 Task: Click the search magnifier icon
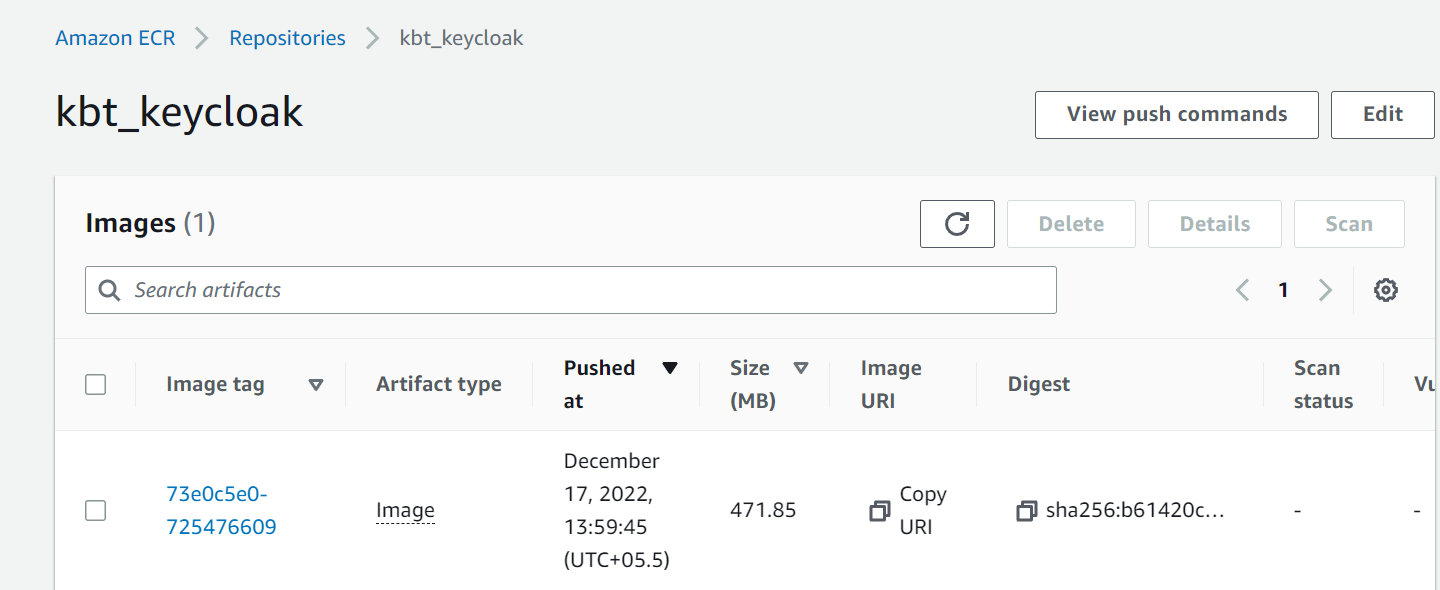[110, 290]
